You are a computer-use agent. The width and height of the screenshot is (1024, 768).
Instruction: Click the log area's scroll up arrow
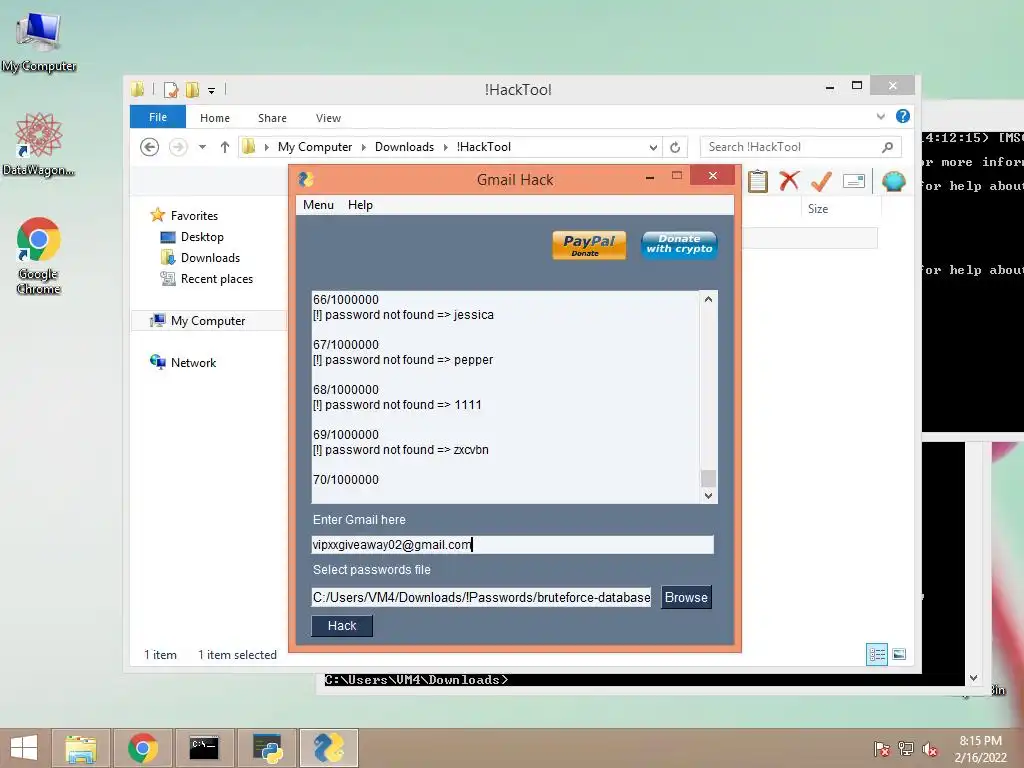tap(709, 299)
